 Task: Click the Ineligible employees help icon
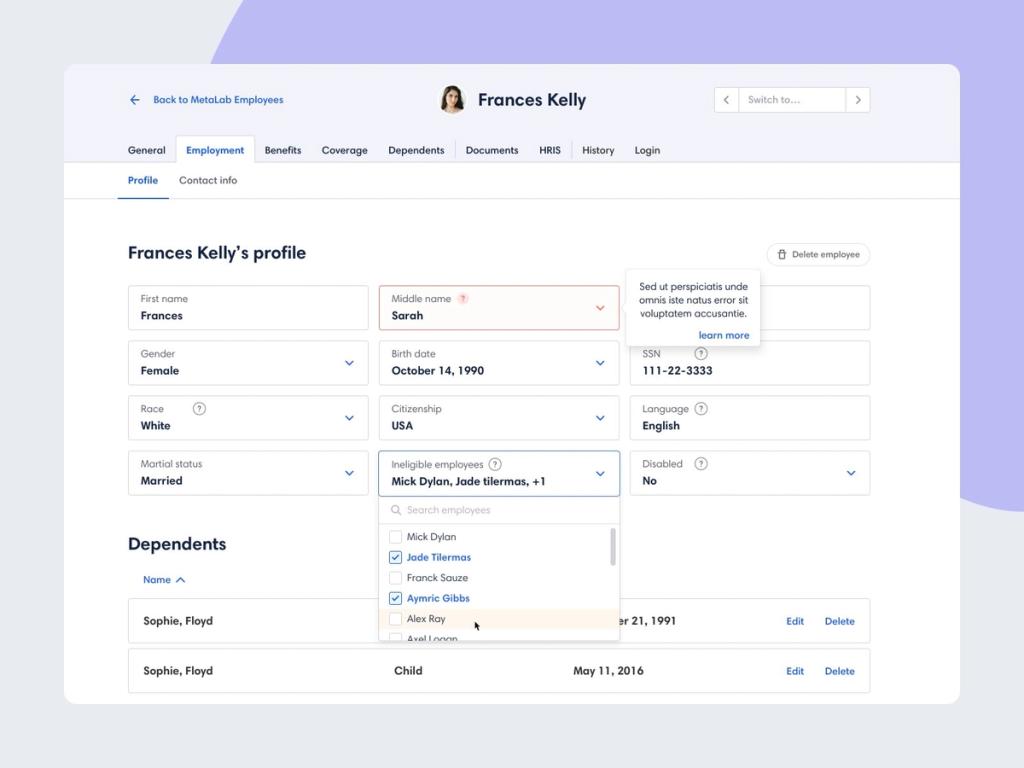[x=495, y=464]
